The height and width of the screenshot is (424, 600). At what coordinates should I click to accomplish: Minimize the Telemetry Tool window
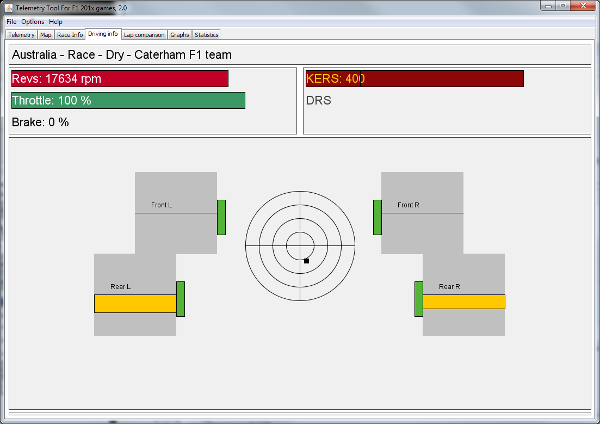[548, 6]
